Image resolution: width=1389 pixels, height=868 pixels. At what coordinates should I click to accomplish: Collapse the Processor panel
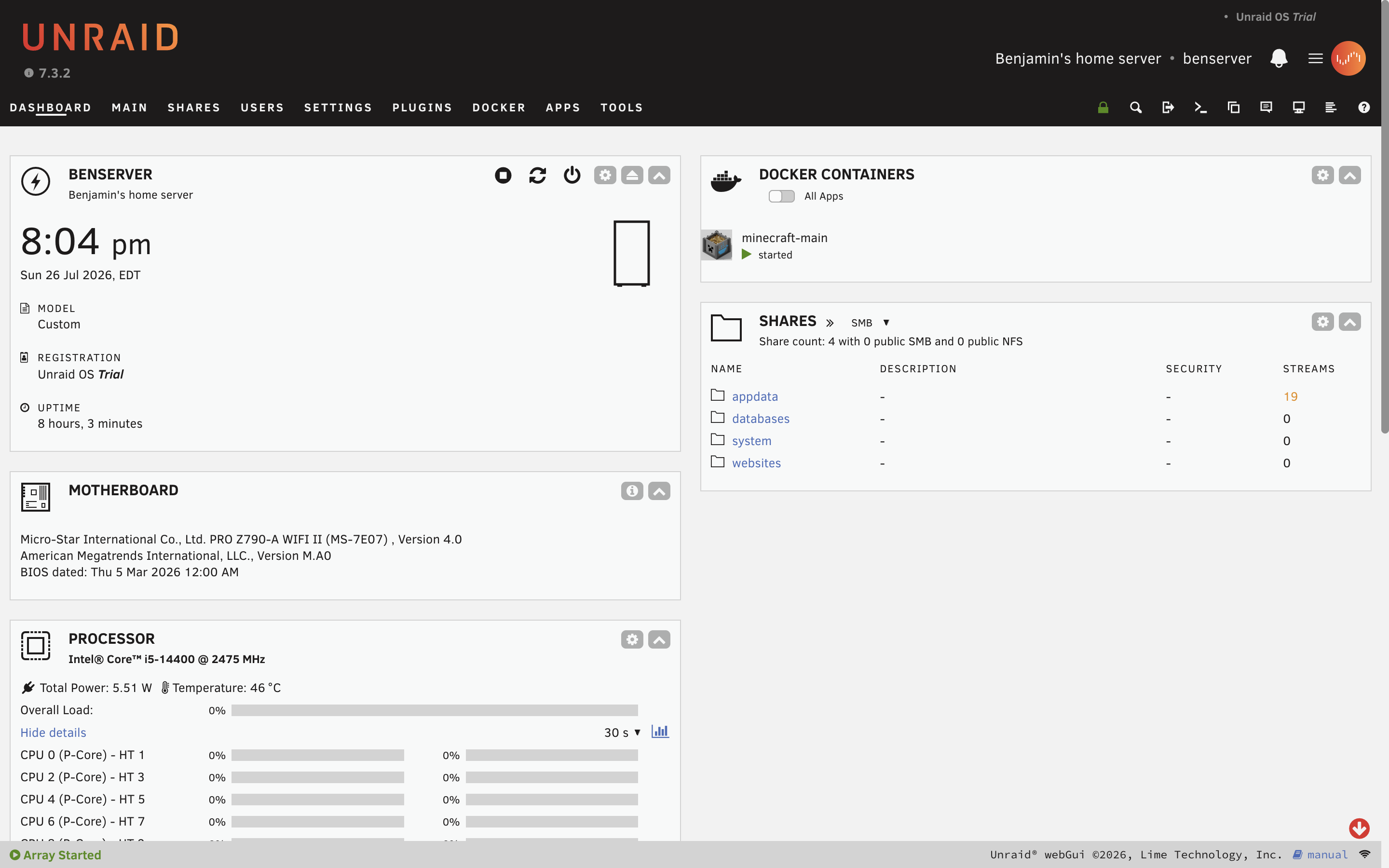(659, 639)
